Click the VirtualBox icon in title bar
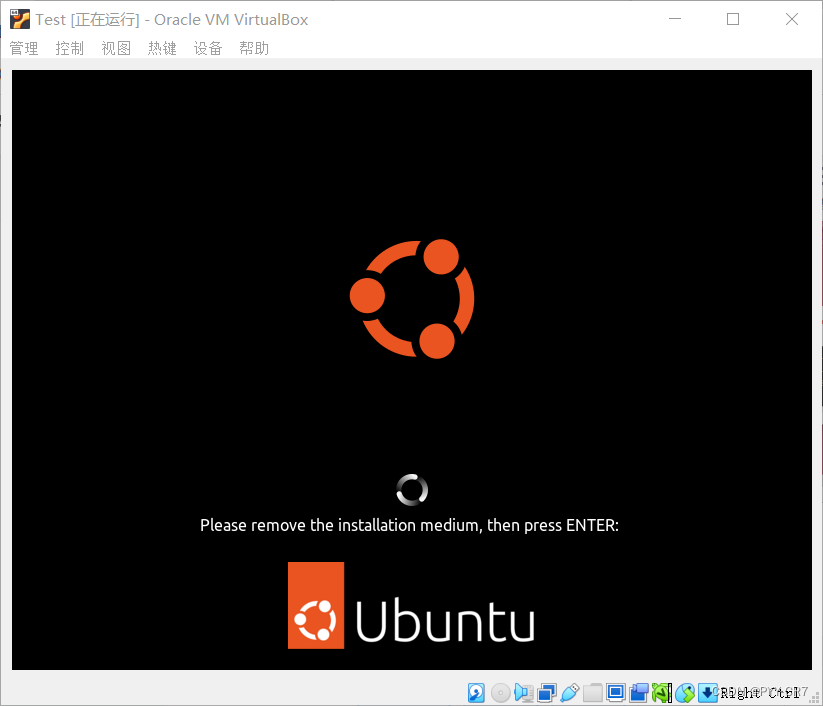The image size is (823, 706). click(x=20, y=19)
